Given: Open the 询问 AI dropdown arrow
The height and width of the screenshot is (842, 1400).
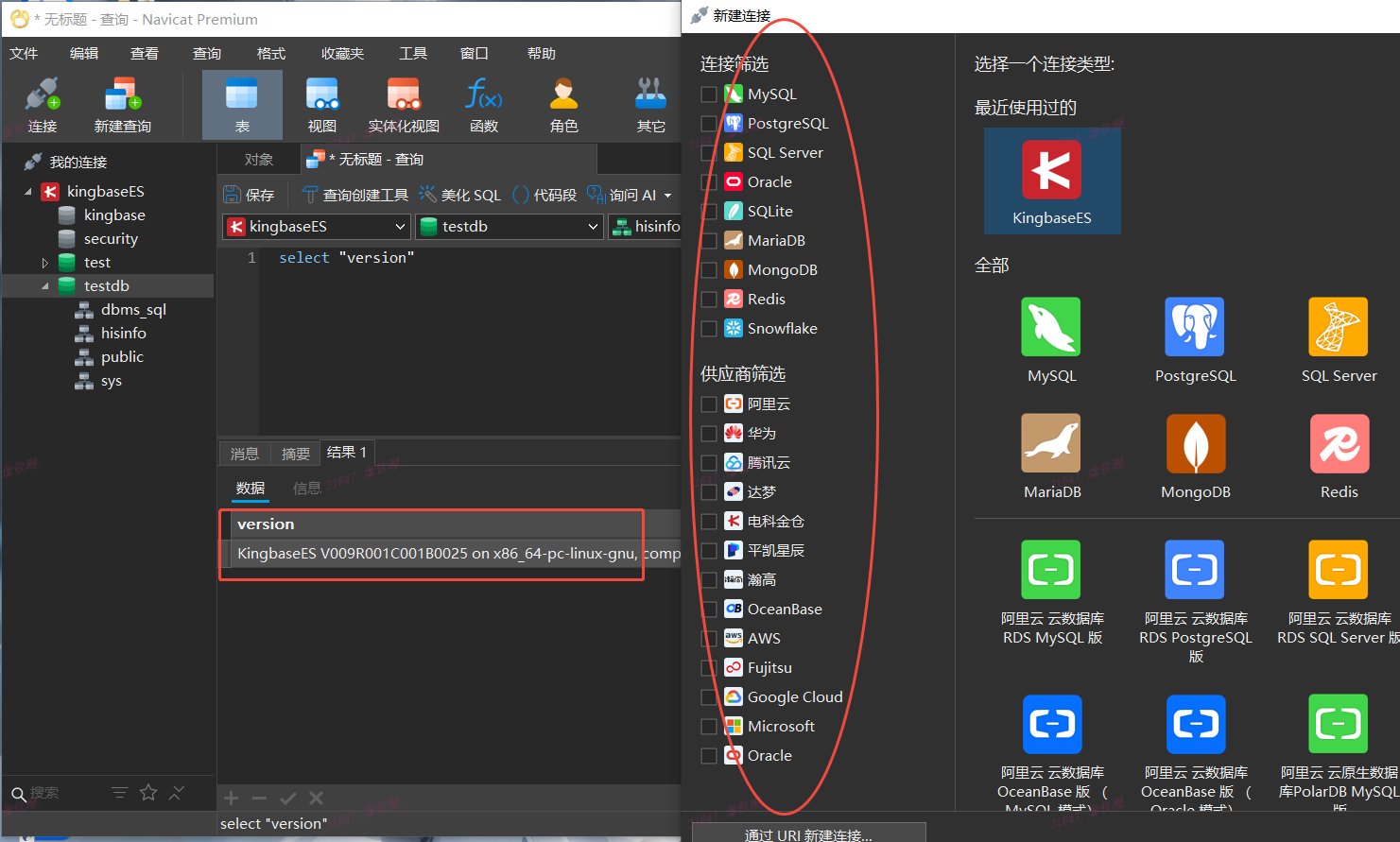Looking at the screenshot, I should tap(668, 196).
